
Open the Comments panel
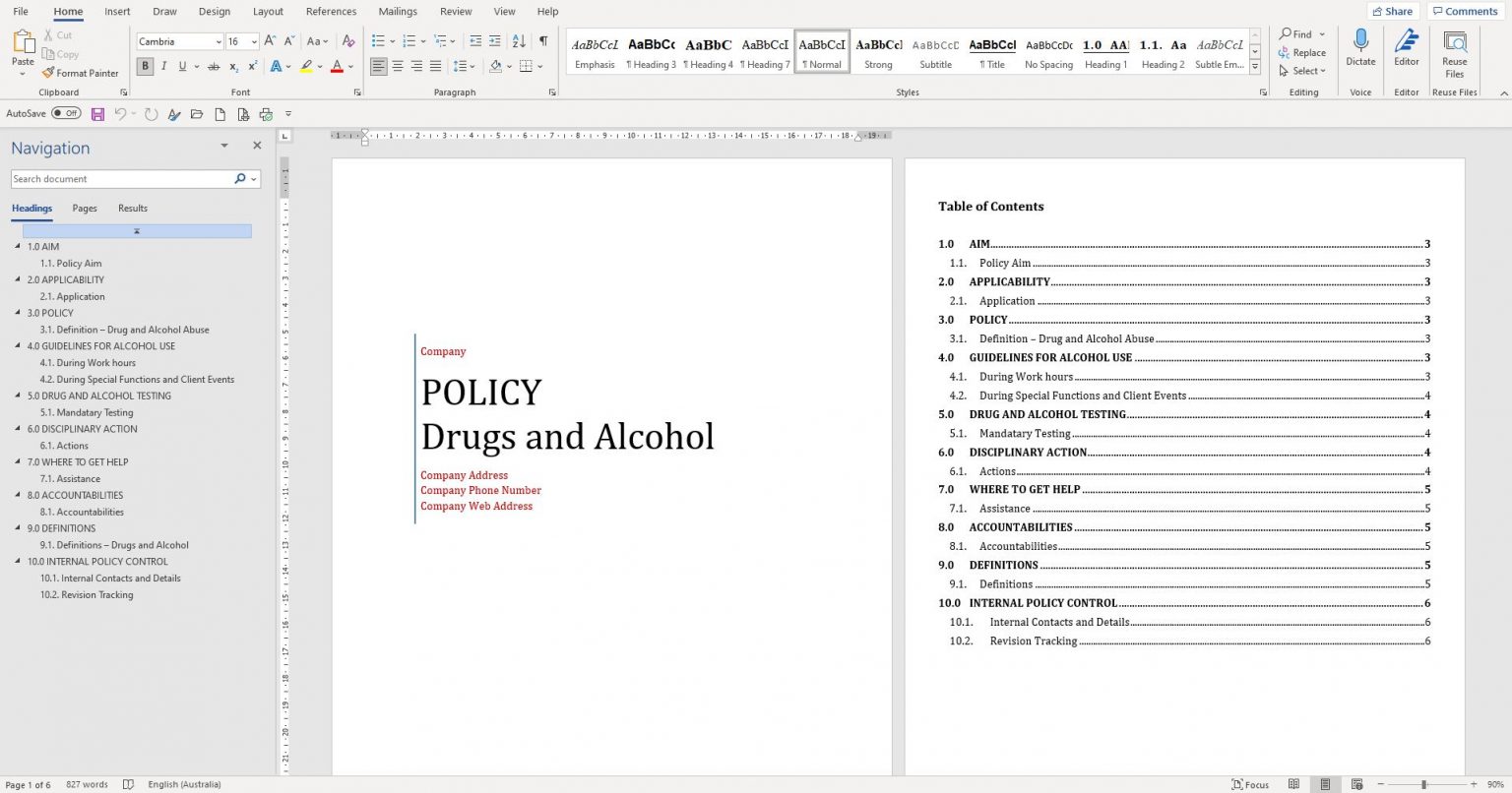[1465, 11]
